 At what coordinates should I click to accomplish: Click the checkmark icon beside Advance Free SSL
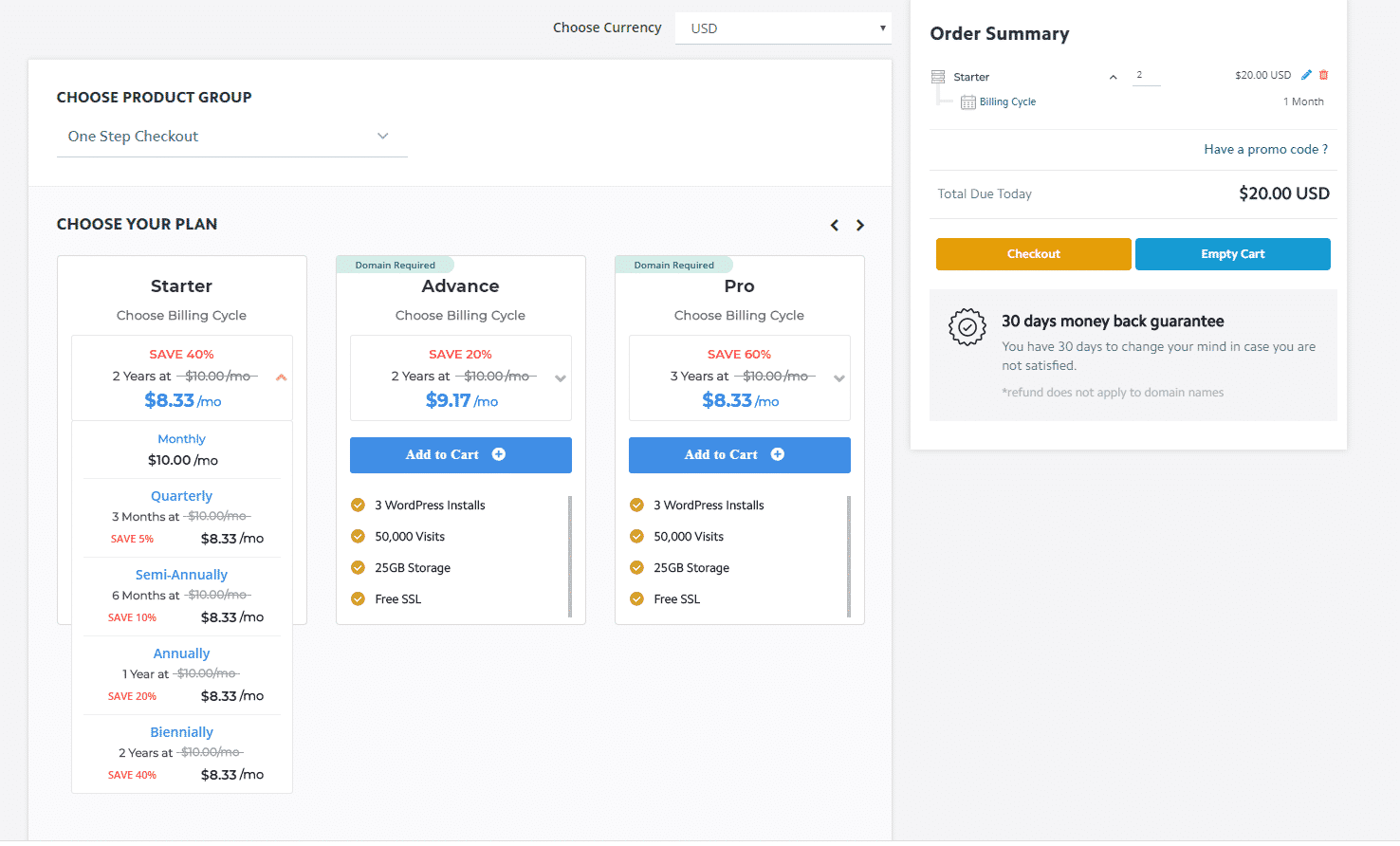tap(358, 599)
